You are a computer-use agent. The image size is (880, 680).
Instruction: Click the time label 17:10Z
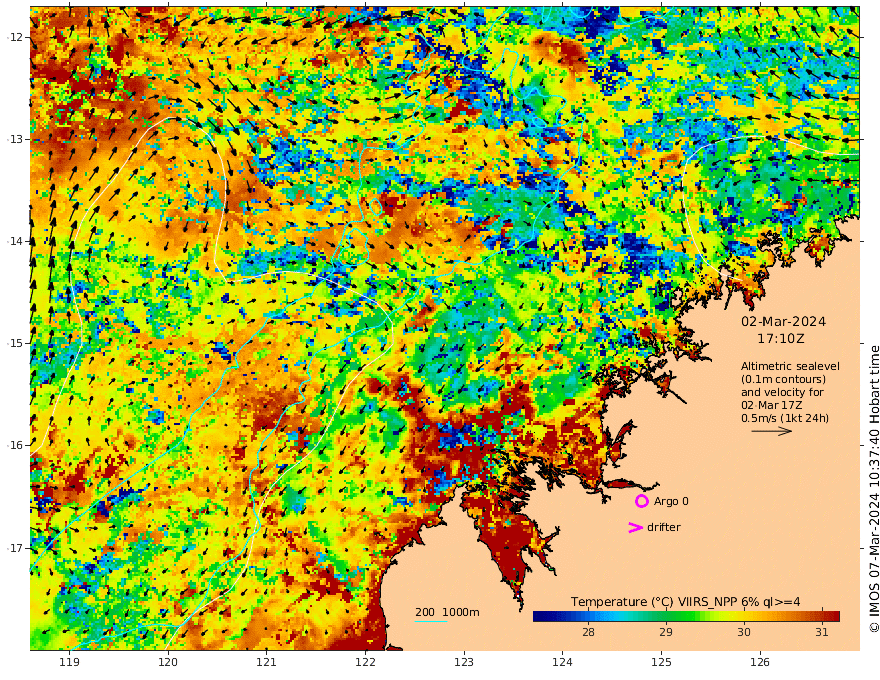(x=781, y=339)
